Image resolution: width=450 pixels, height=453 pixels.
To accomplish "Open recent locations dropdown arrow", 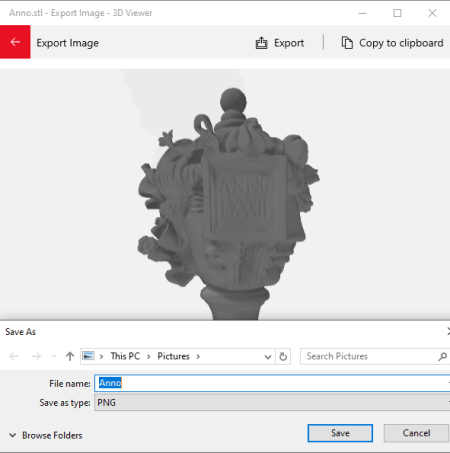I will [x=54, y=356].
